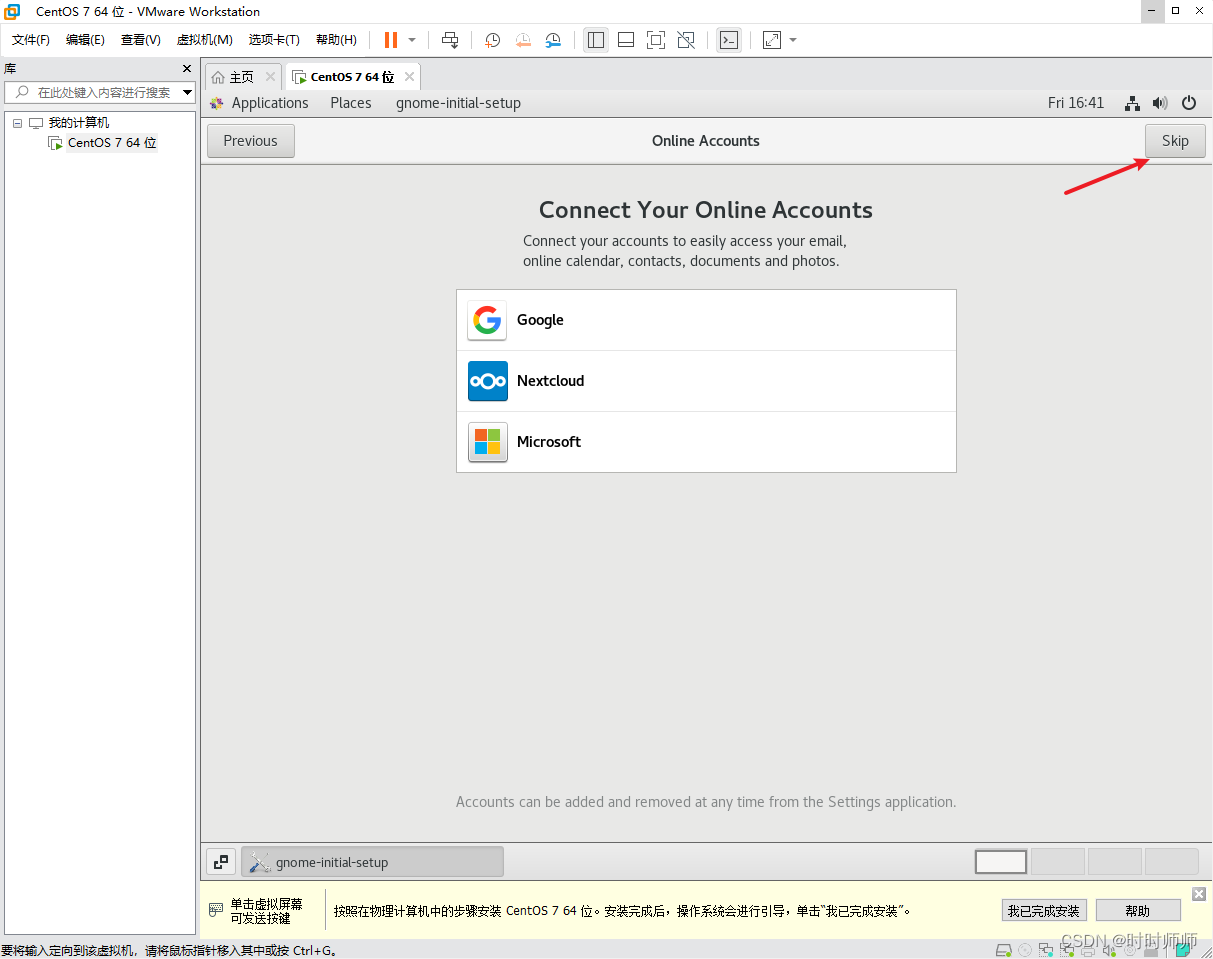
Task: Click the stretch guest display icon
Action: (771, 40)
